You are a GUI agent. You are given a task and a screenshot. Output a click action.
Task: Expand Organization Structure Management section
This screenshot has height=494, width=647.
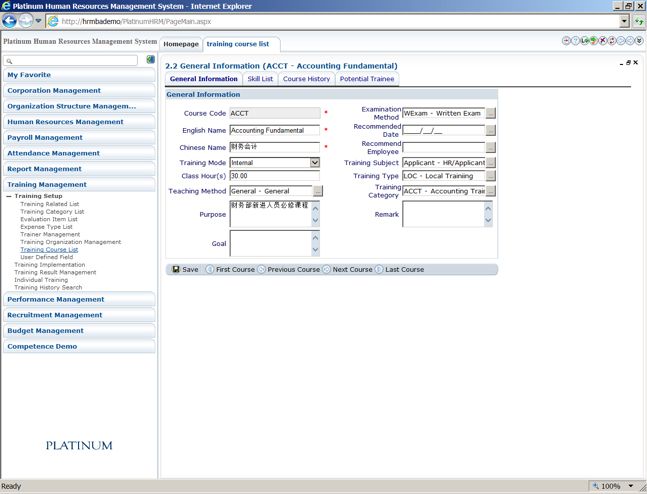(x=79, y=106)
